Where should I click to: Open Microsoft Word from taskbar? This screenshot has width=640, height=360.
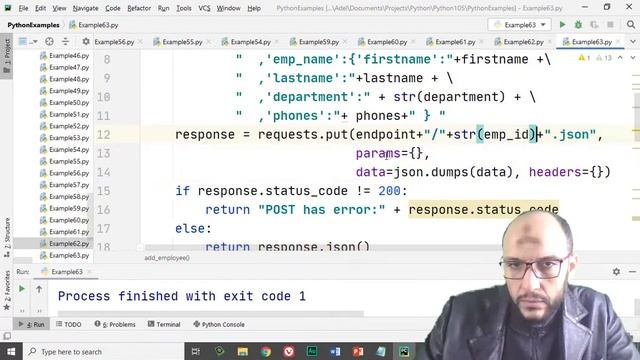click(x=335, y=351)
